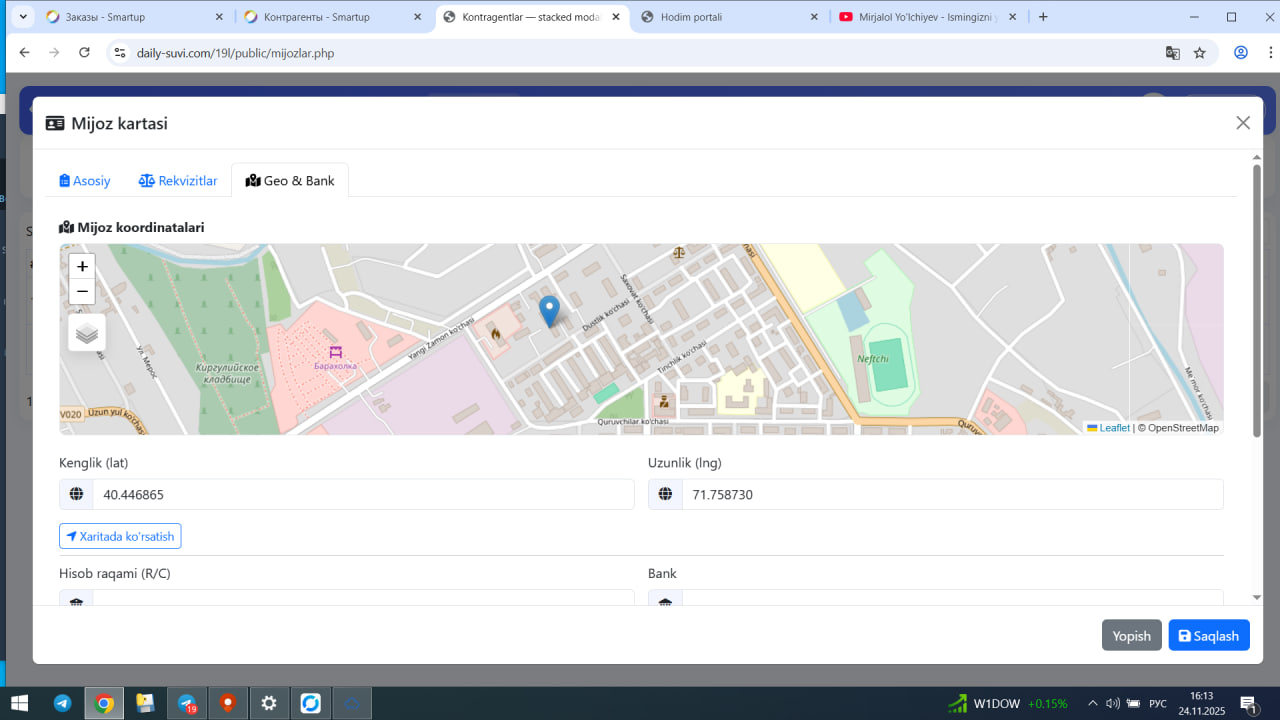Go back to the previous page

coord(25,53)
